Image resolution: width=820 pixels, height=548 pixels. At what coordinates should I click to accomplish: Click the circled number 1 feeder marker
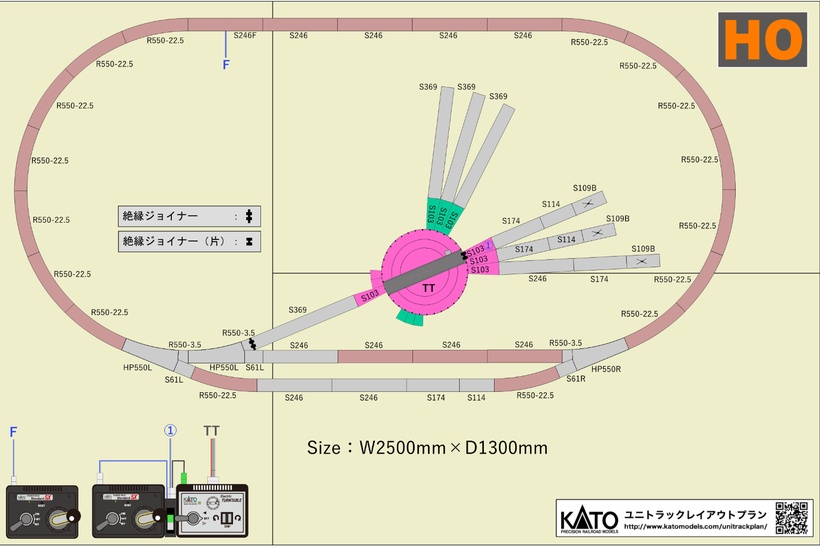(x=170, y=429)
